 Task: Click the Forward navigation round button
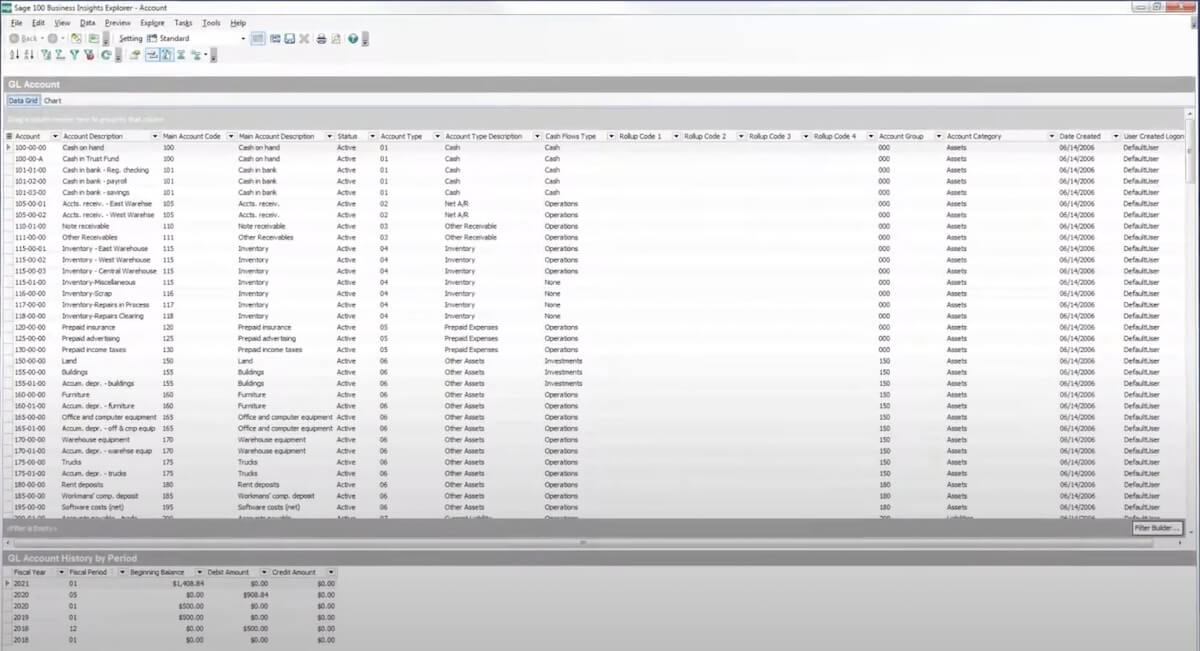52,38
